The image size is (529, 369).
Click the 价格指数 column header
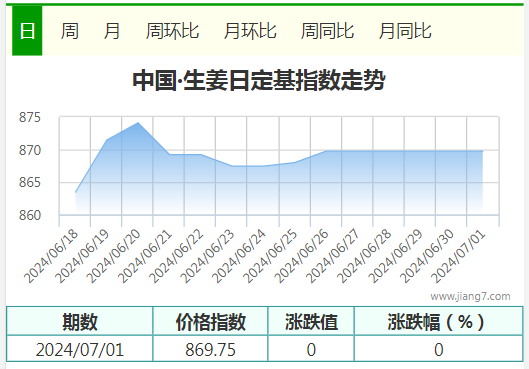pos(211,321)
